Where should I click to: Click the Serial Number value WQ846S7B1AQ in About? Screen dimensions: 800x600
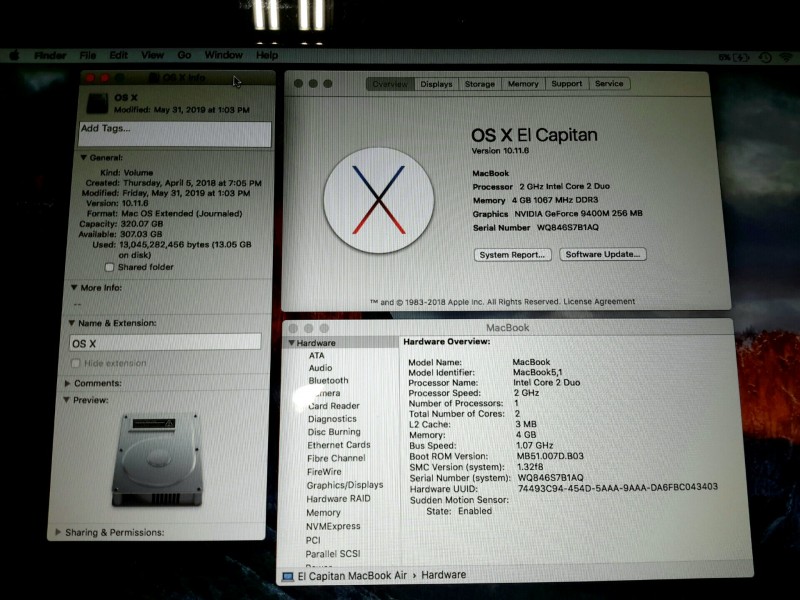tap(568, 228)
